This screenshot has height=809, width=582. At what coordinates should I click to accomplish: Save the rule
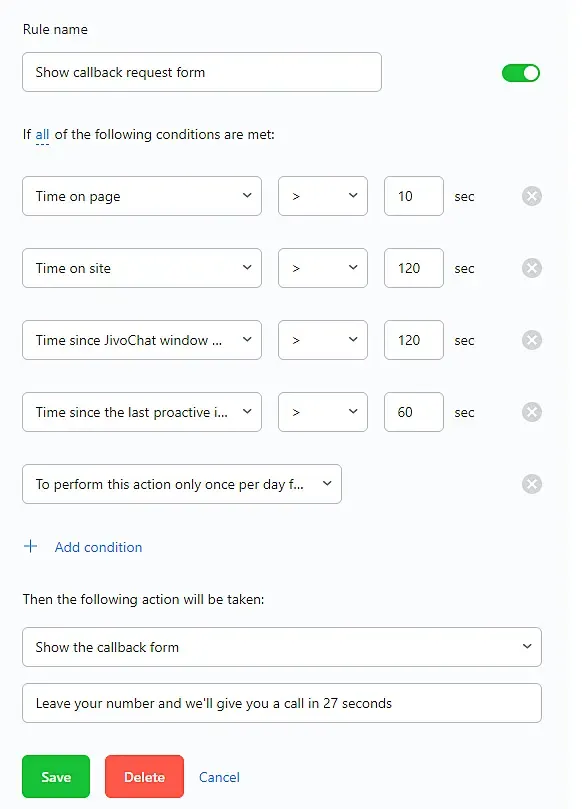point(56,776)
